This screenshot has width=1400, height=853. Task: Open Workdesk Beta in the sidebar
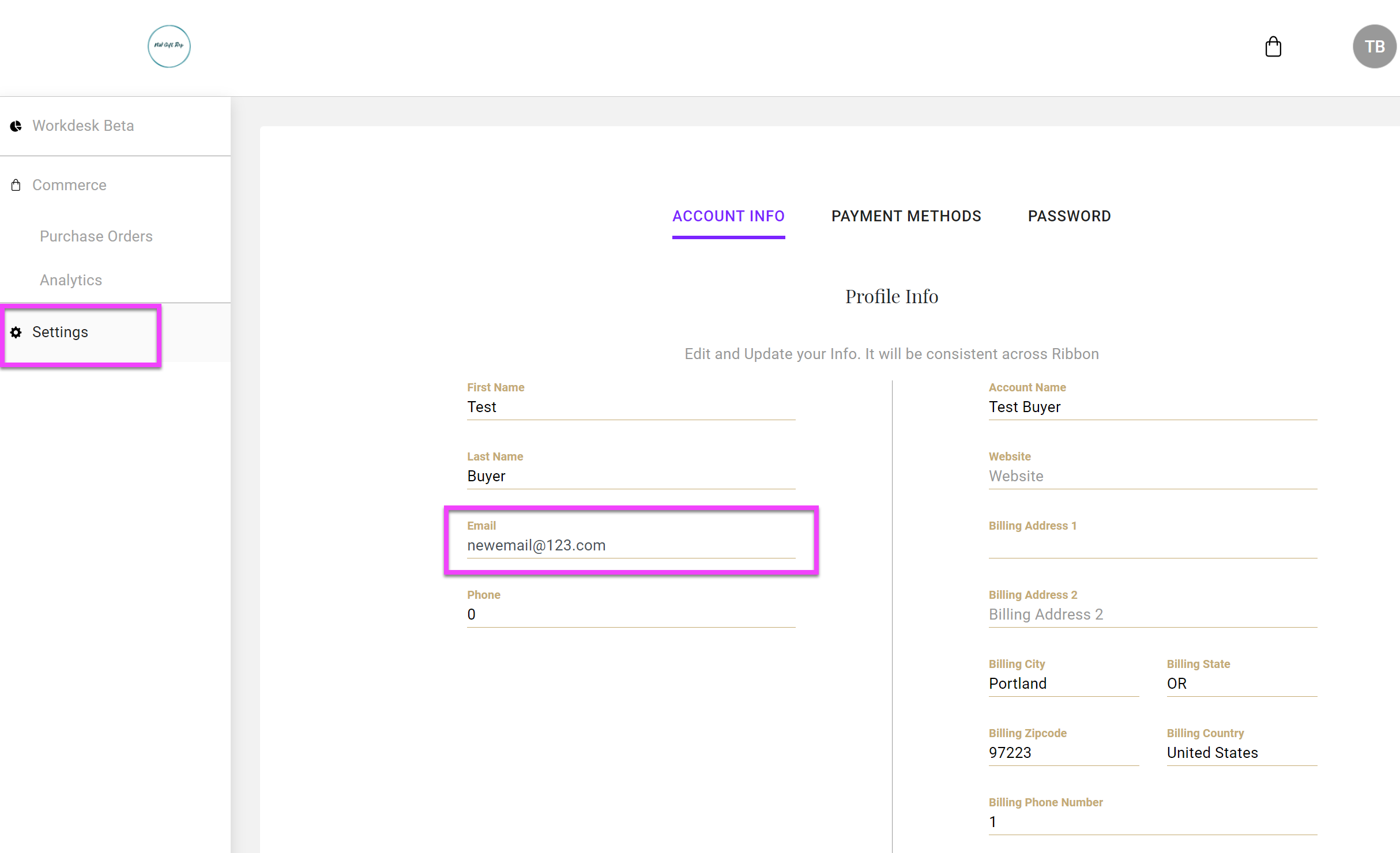point(83,126)
